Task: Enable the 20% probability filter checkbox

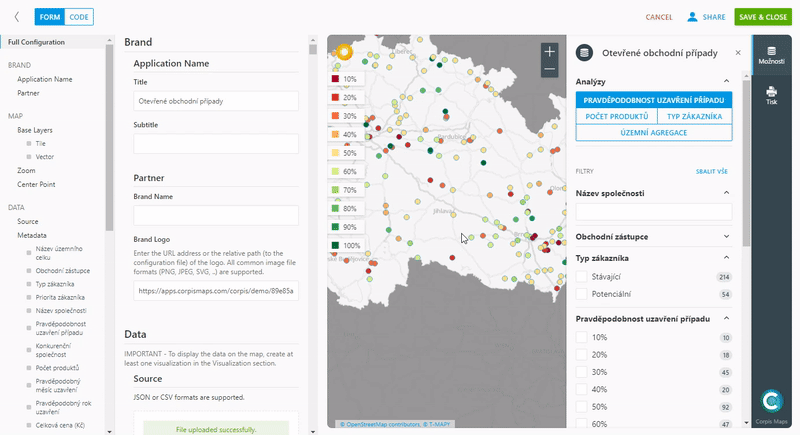Action: click(581, 354)
